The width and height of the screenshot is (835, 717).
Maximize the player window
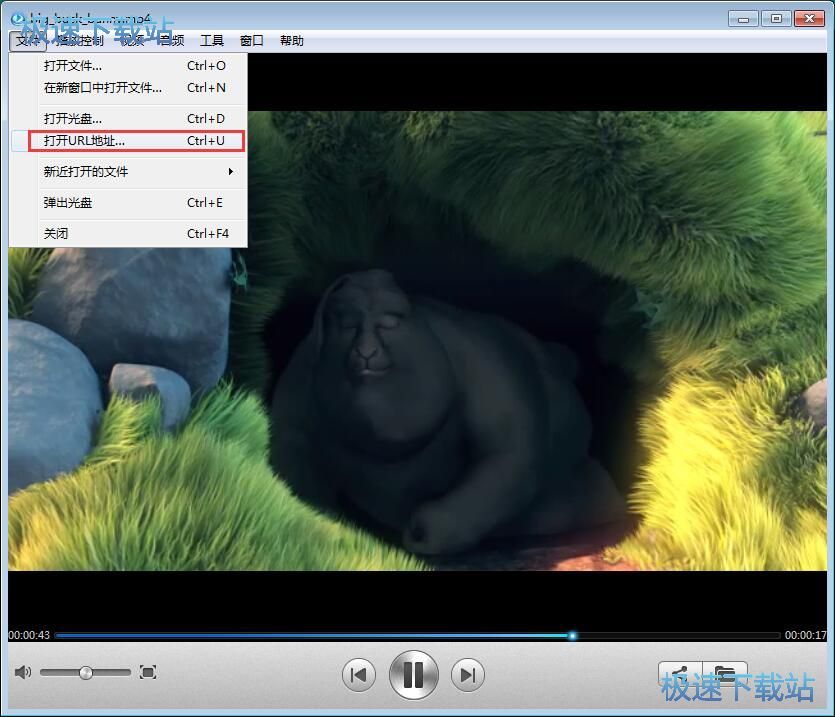pyautogui.click(x=776, y=19)
